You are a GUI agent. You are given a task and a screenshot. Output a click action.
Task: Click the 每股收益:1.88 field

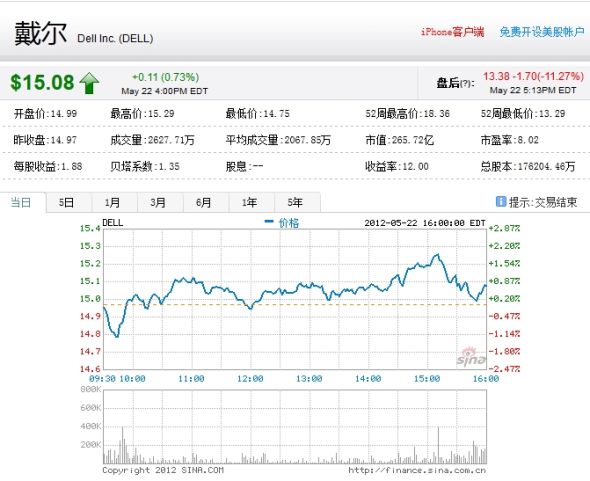tap(48, 166)
